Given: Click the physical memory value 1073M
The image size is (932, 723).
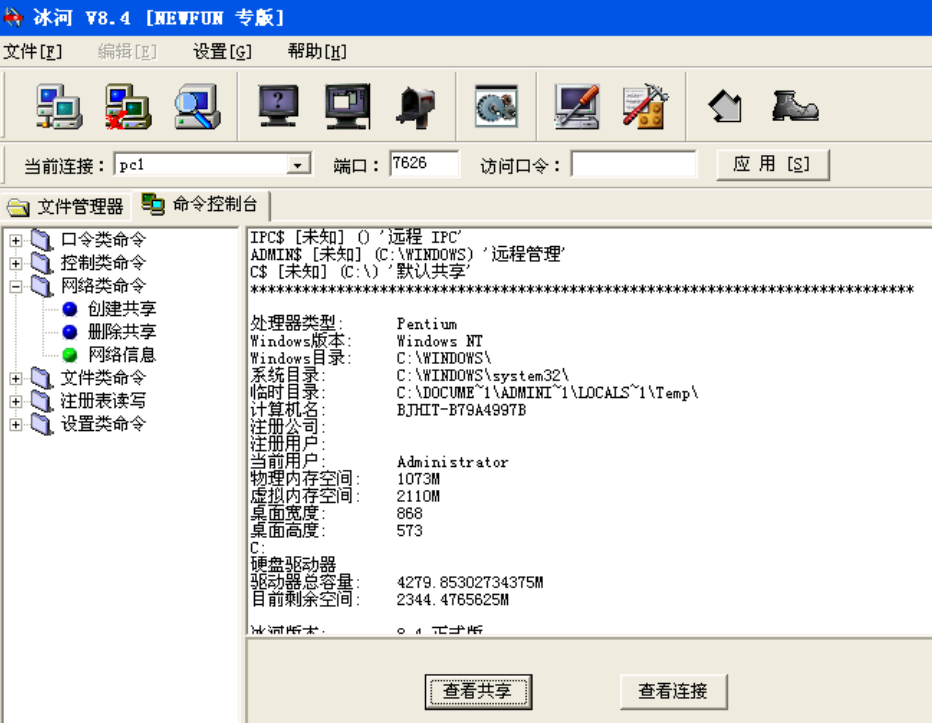Looking at the screenshot, I should tap(418, 479).
